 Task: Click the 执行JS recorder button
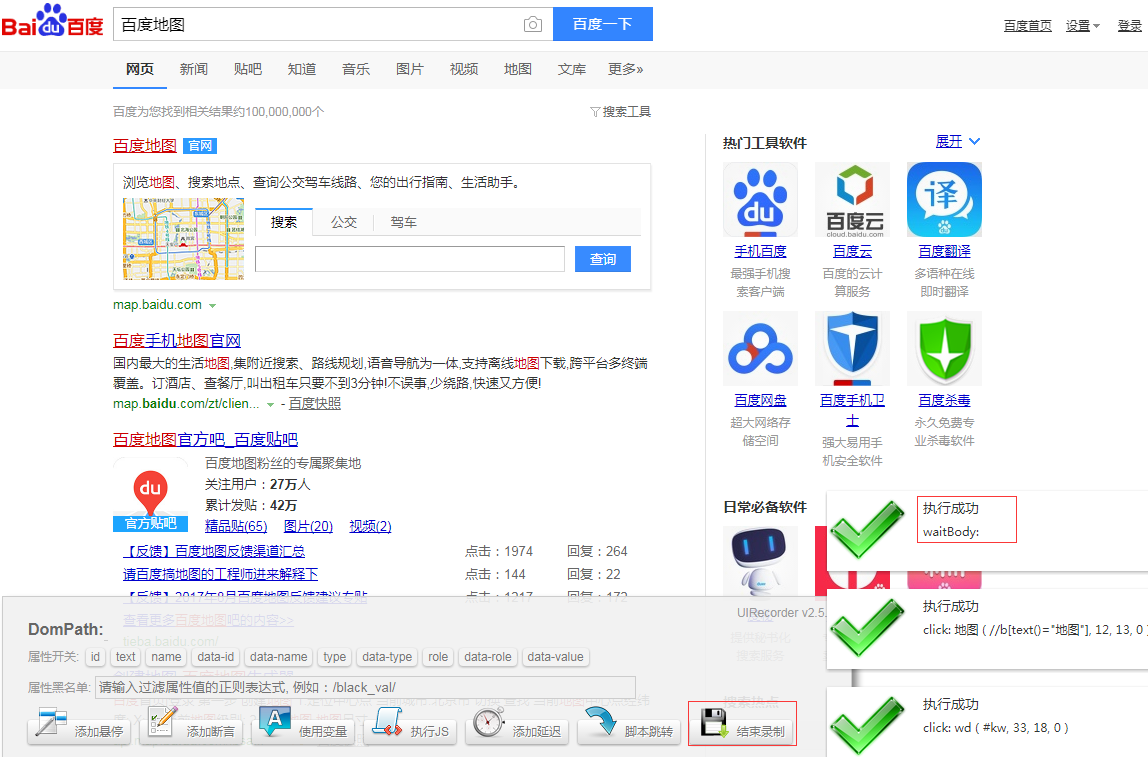click(x=414, y=726)
